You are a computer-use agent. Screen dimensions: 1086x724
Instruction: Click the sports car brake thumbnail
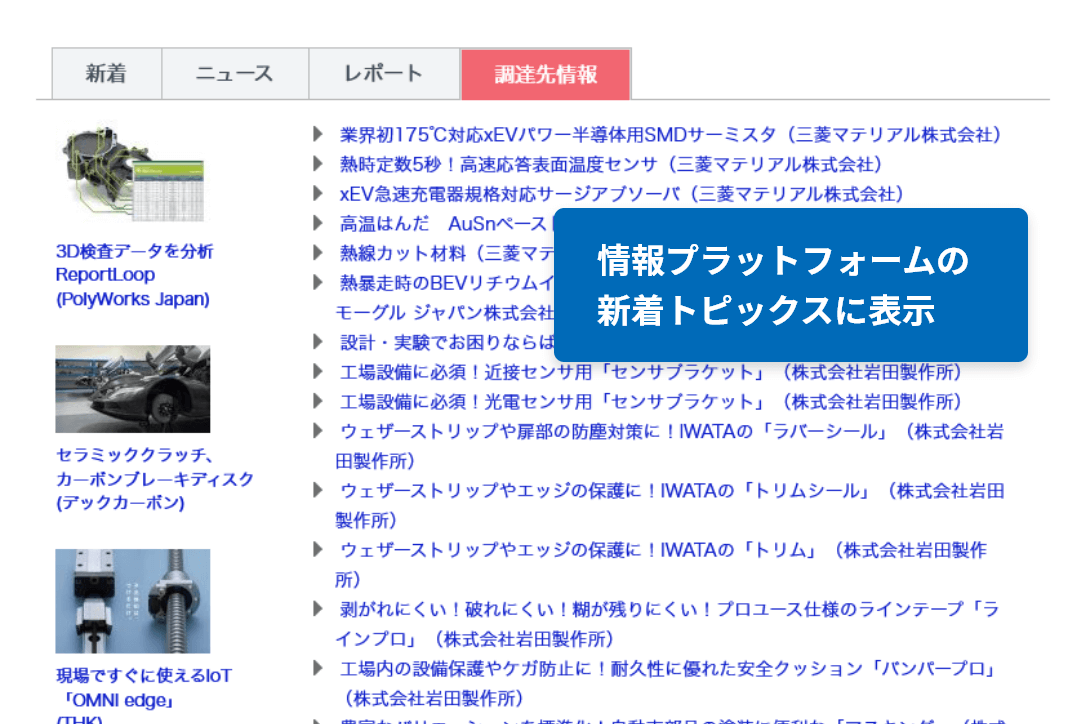tap(133, 389)
